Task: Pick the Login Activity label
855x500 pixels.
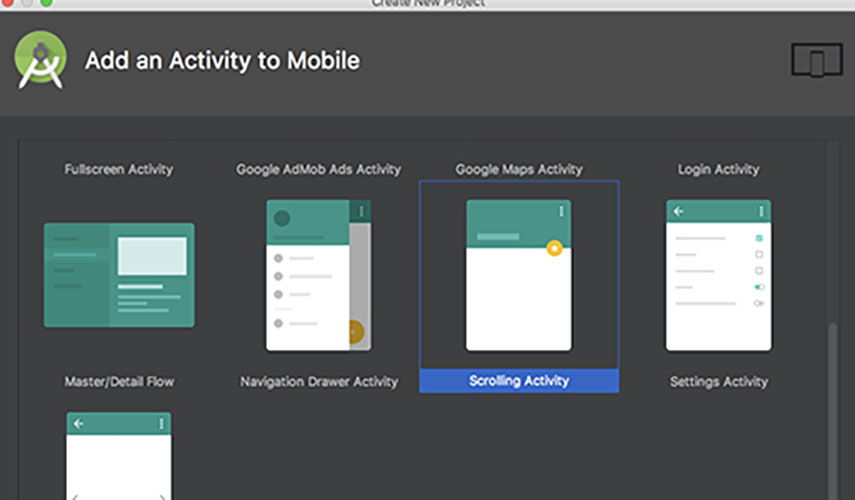Action: point(719,170)
